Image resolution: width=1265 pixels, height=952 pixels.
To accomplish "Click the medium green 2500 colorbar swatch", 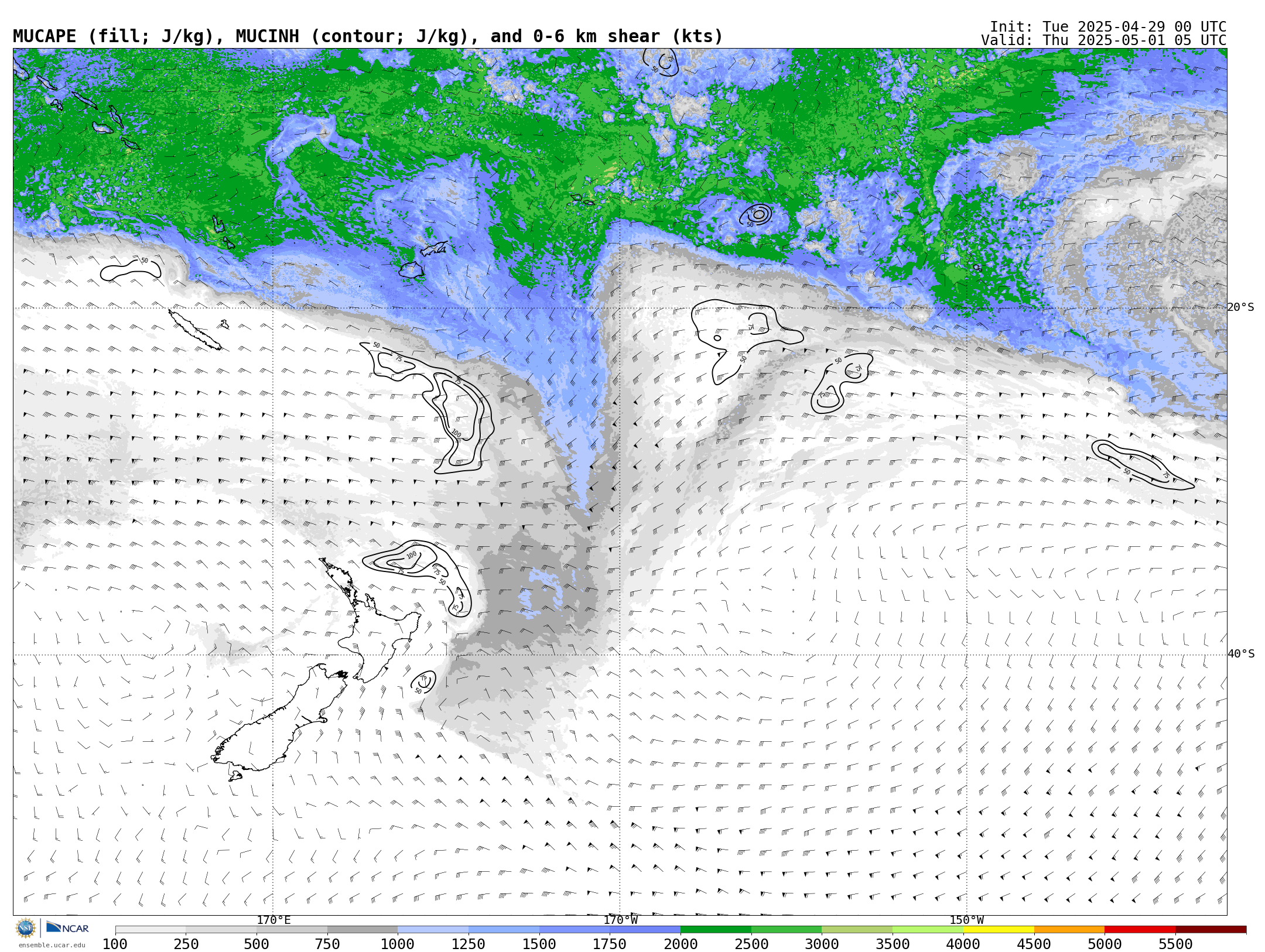I will coord(787,929).
